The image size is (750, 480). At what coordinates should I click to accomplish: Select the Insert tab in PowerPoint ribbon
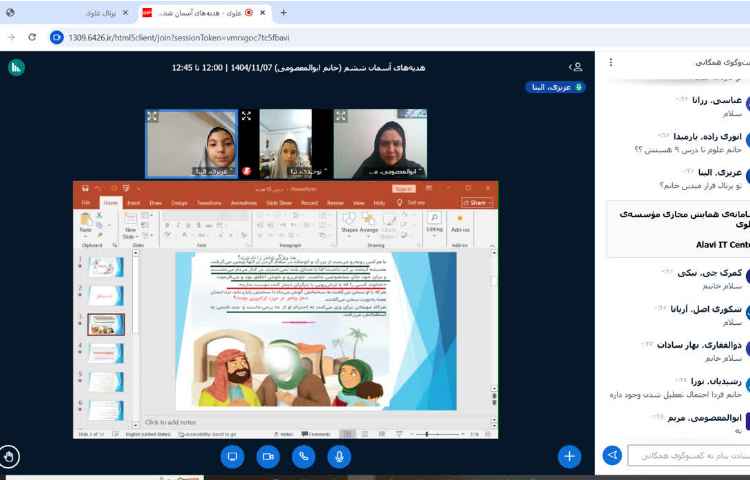[x=133, y=202]
